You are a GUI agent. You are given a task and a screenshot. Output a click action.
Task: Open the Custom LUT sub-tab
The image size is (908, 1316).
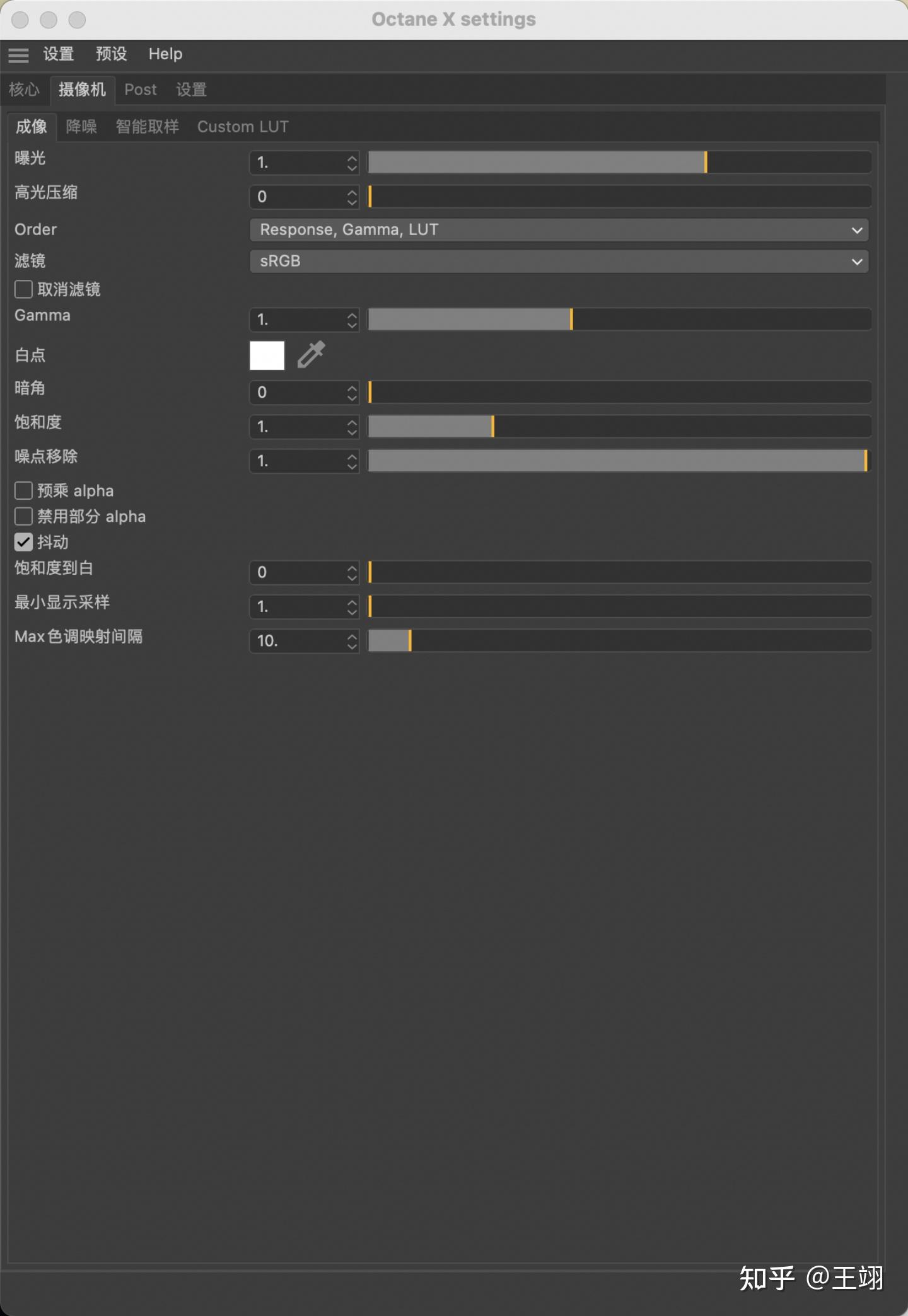[x=243, y=127]
